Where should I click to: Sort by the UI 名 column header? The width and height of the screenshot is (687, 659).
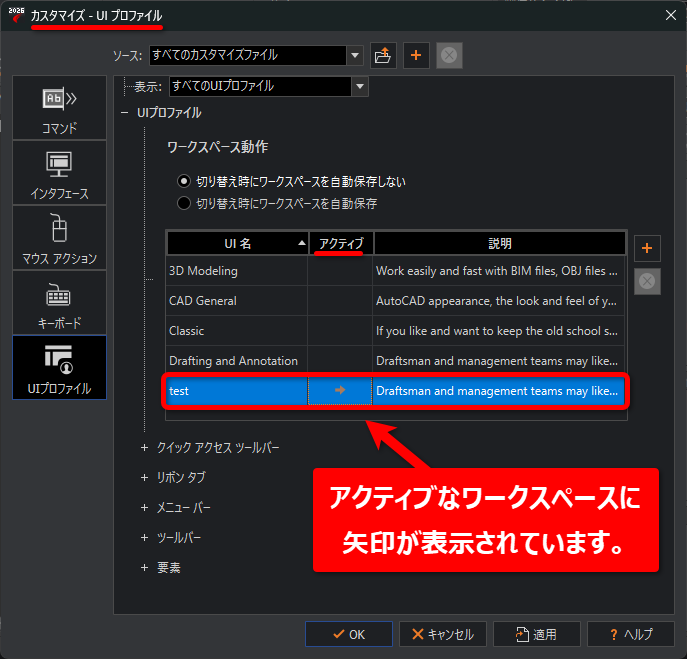point(238,243)
